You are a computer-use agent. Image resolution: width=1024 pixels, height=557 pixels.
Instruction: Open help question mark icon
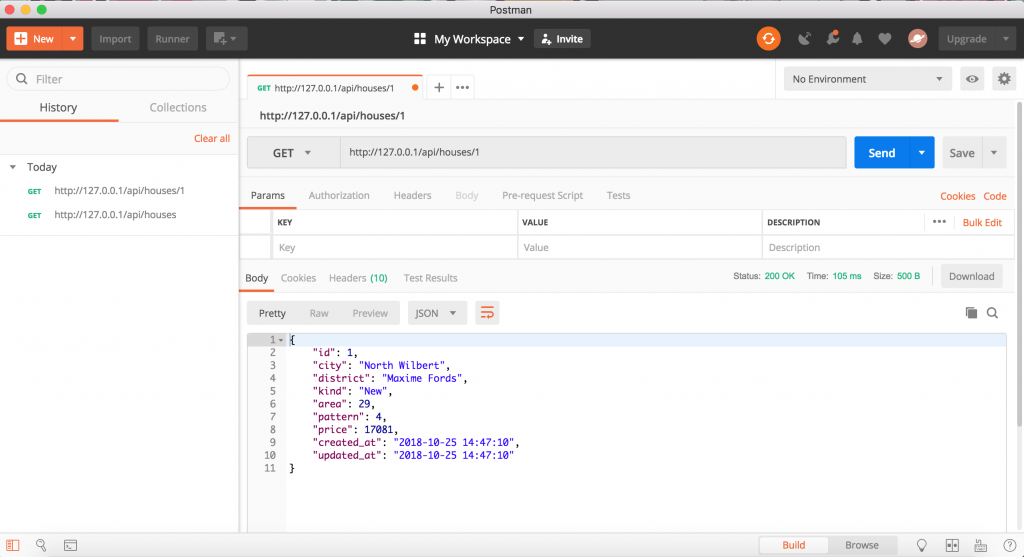pos(1009,545)
